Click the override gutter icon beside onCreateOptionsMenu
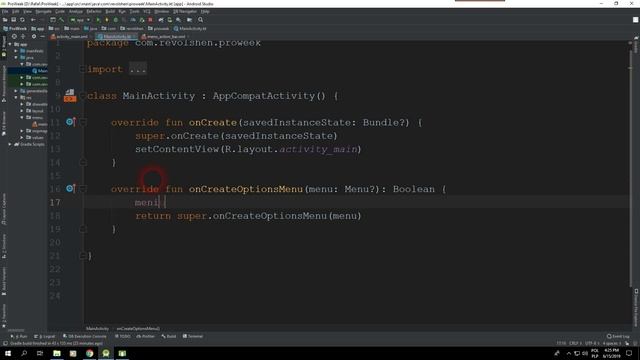 [x=70, y=188]
